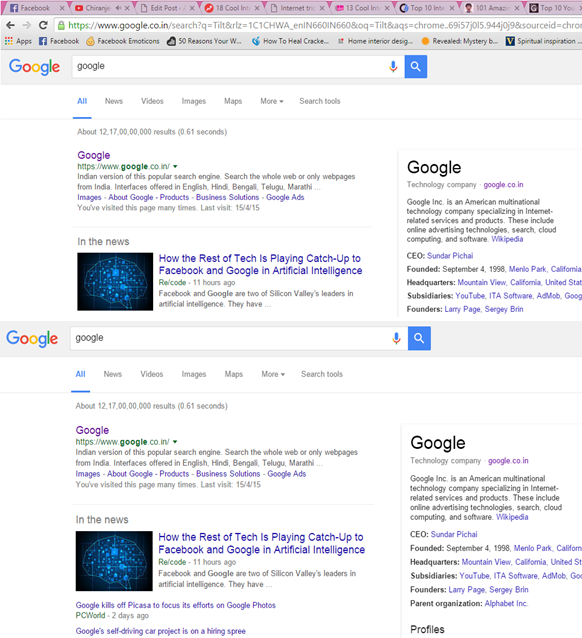Click the upper news brain thumbnail
The height and width of the screenshot is (638, 582).
coord(115,282)
